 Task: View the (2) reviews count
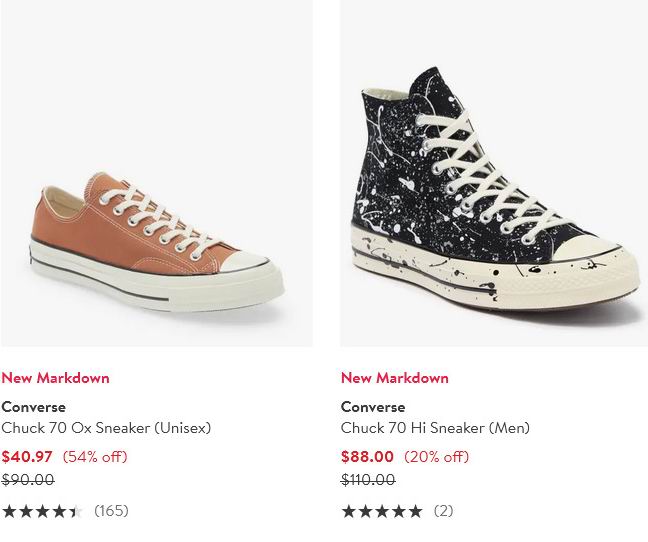coord(443,511)
